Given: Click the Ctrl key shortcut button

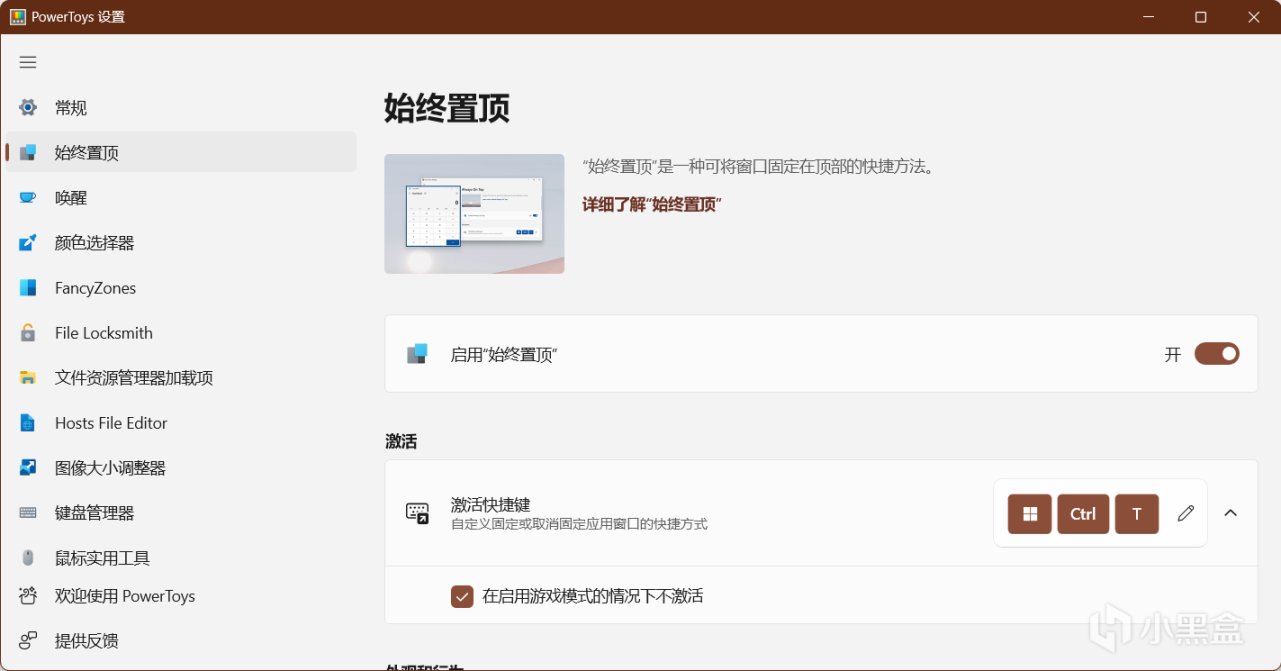Looking at the screenshot, I should tap(1083, 514).
